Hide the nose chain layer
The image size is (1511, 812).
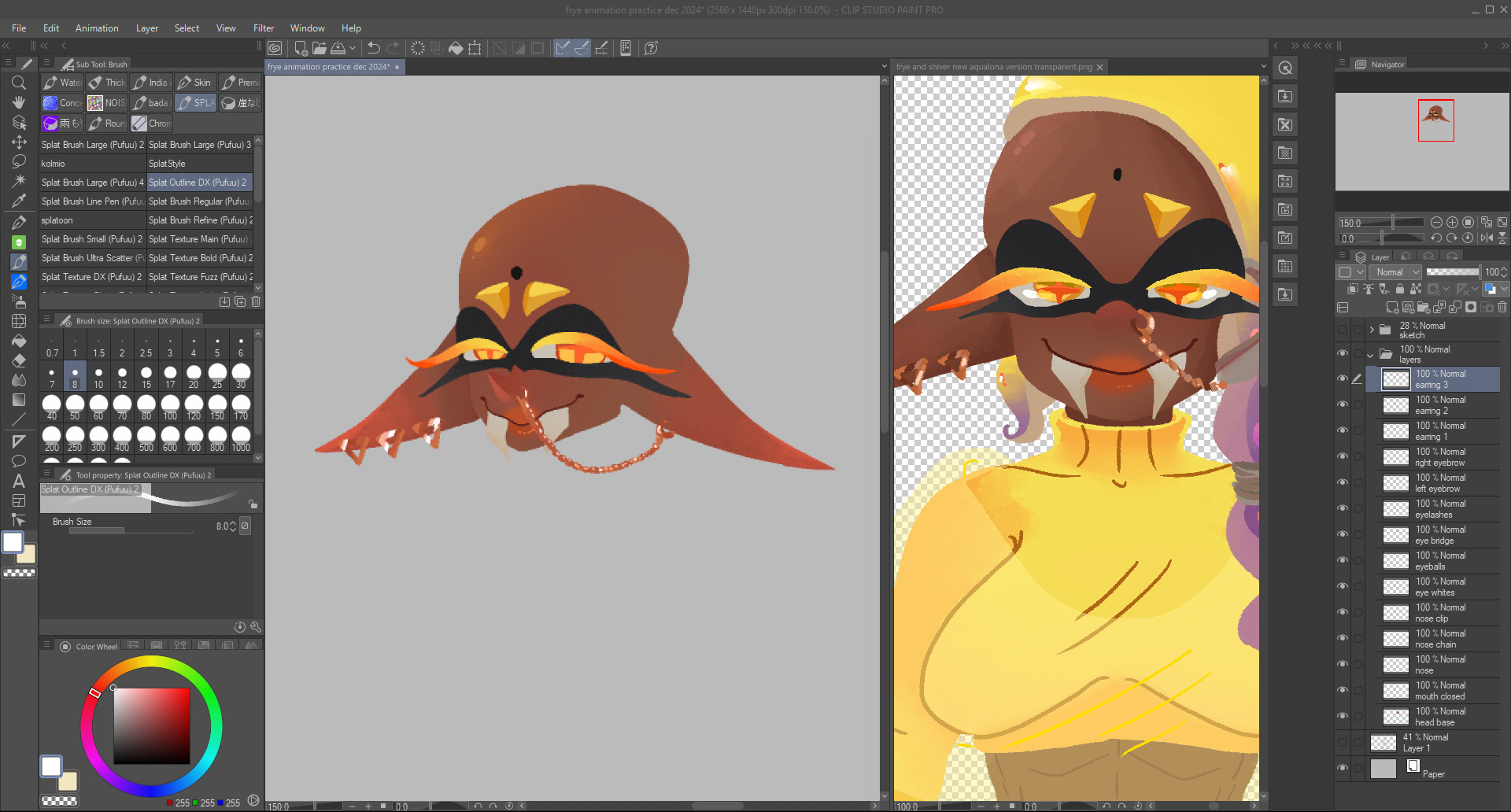[x=1343, y=638]
